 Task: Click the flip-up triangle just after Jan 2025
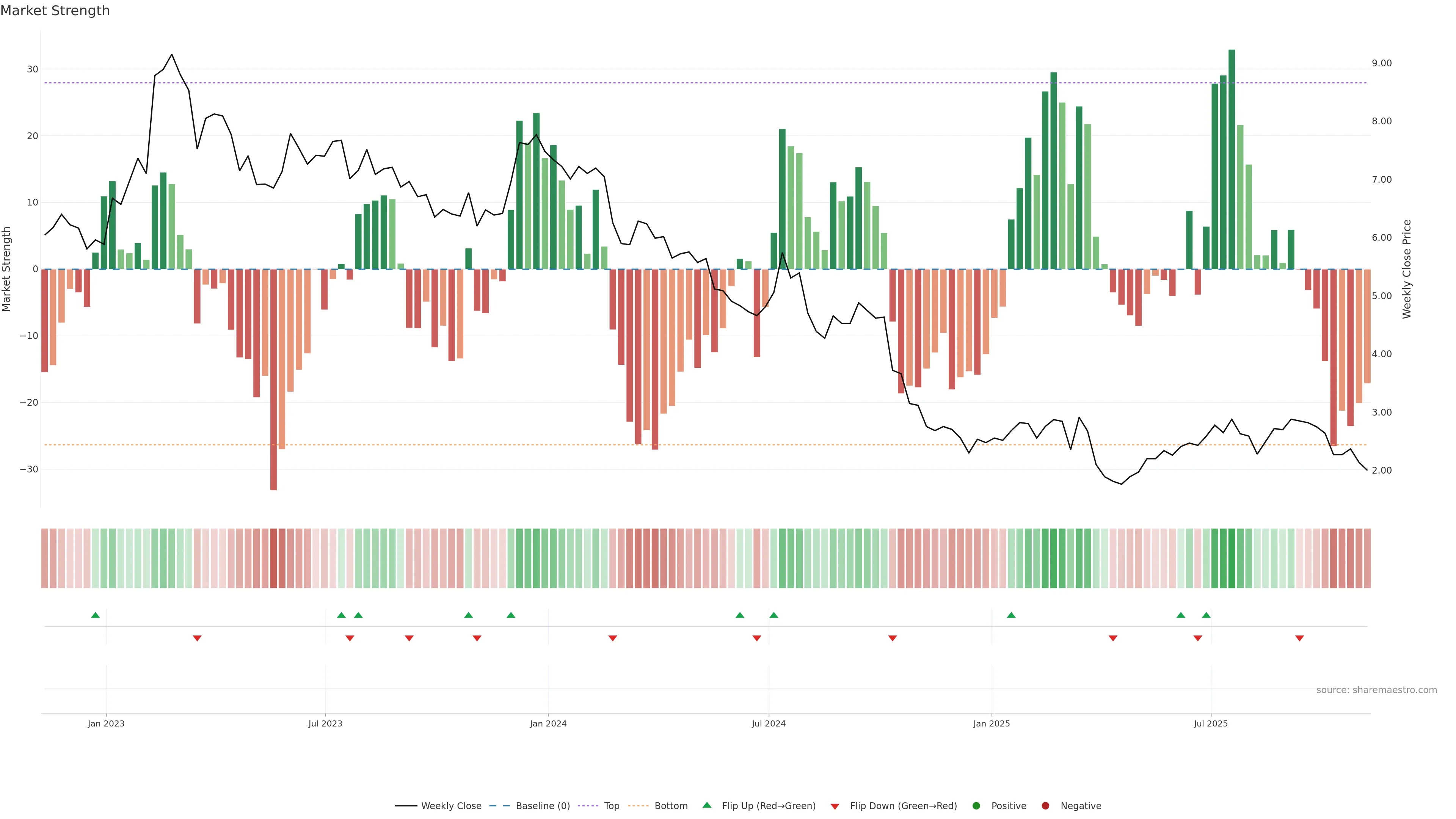point(1011,615)
